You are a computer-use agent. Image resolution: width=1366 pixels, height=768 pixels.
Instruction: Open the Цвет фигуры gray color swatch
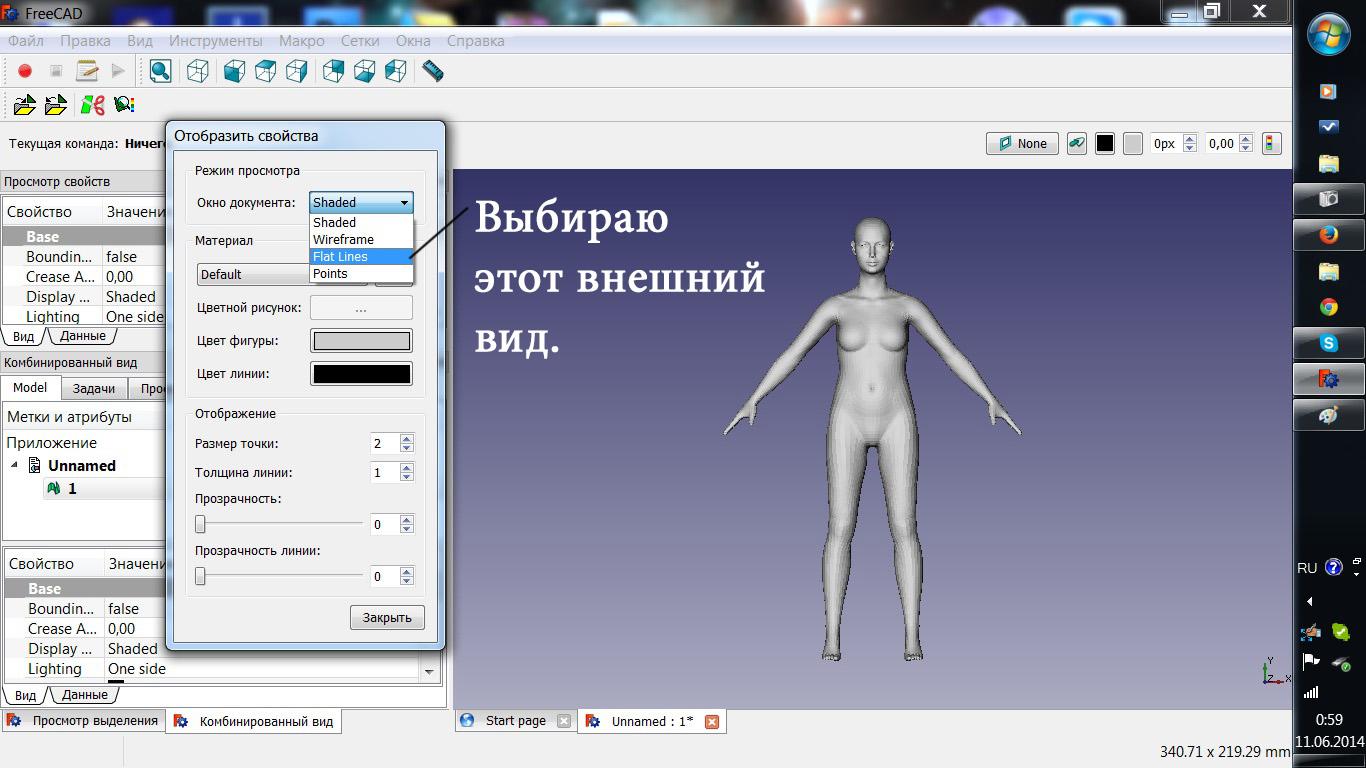pos(361,341)
